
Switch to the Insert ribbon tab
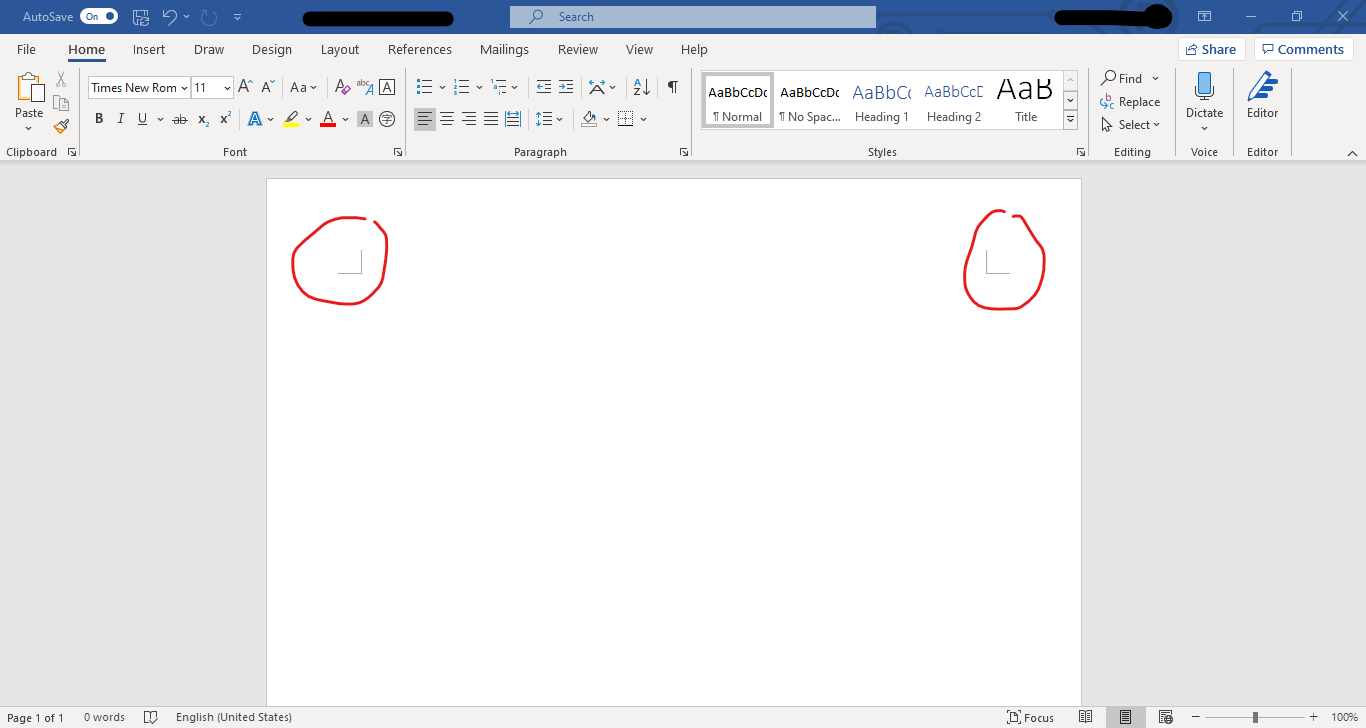(149, 49)
